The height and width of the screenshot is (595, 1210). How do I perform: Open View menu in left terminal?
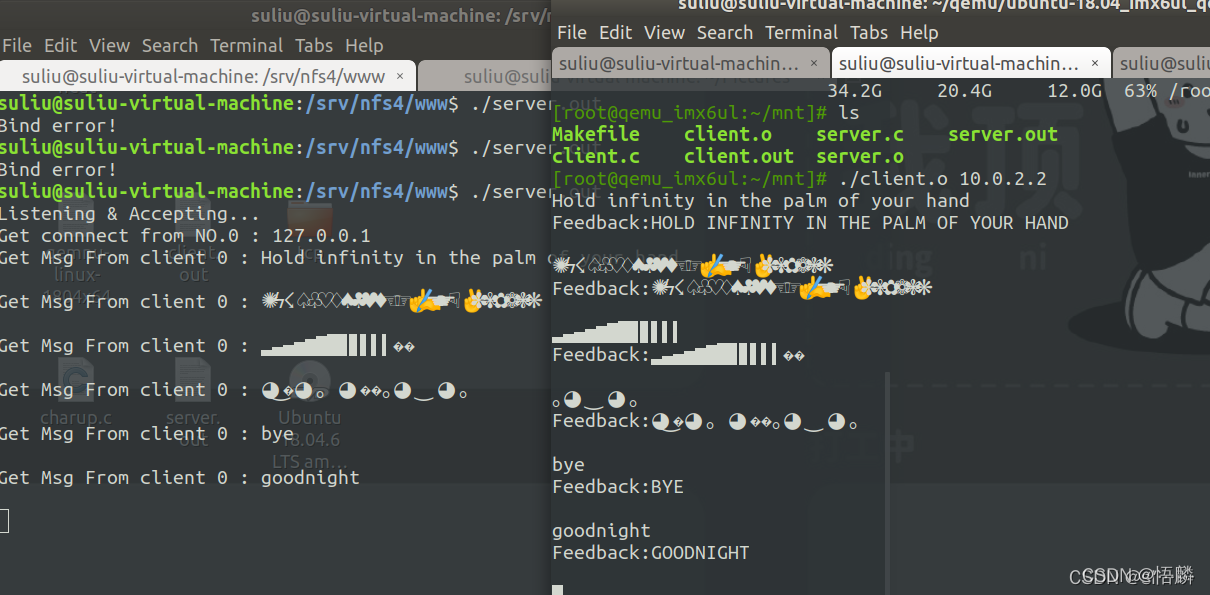pyautogui.click(x=109, y=46)
